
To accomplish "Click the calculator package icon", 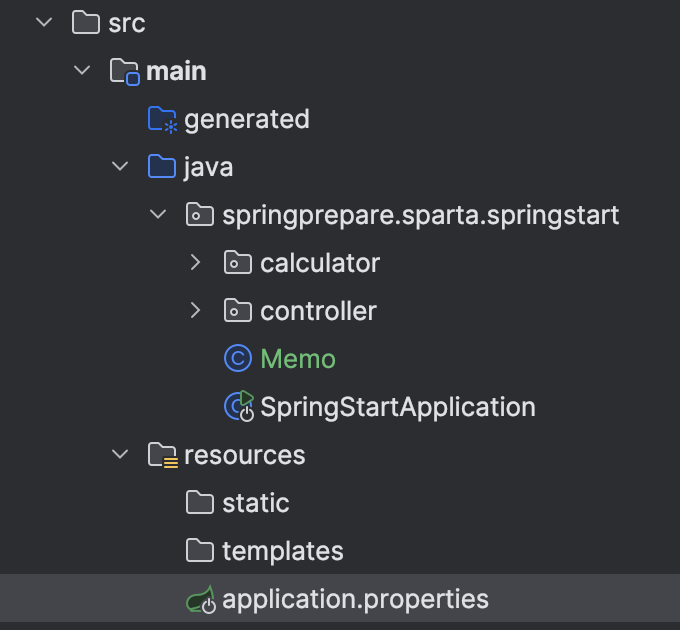I will [238, 263].
